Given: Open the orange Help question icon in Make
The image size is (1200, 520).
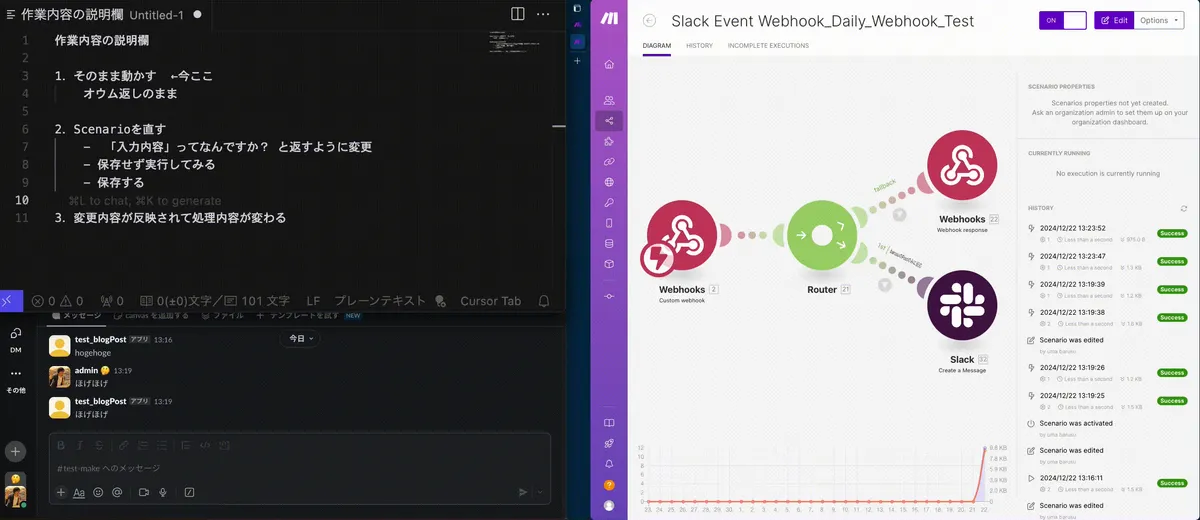Looking at the screenshot, I should point(609,485).
